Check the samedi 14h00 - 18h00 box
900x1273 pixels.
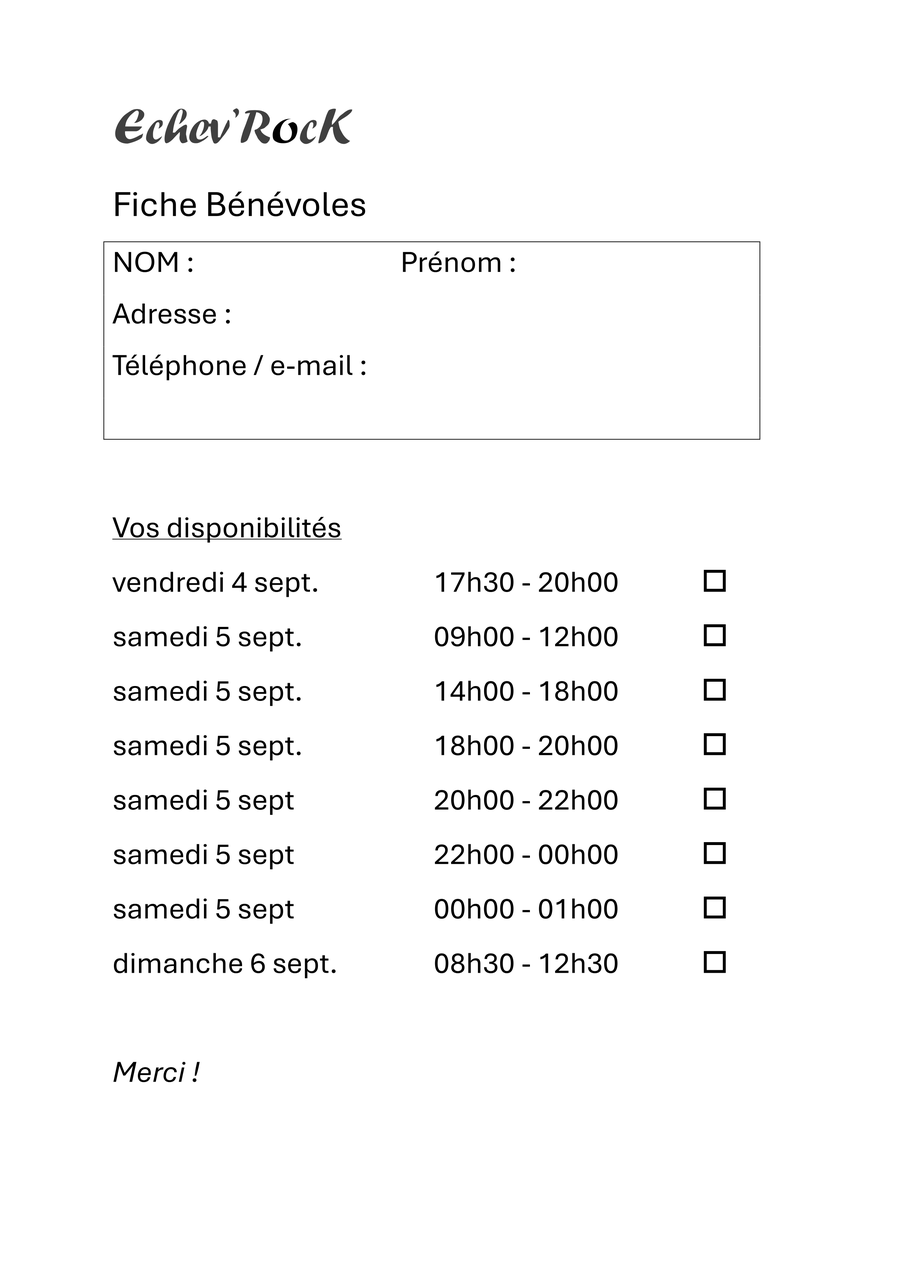[714, 690]
